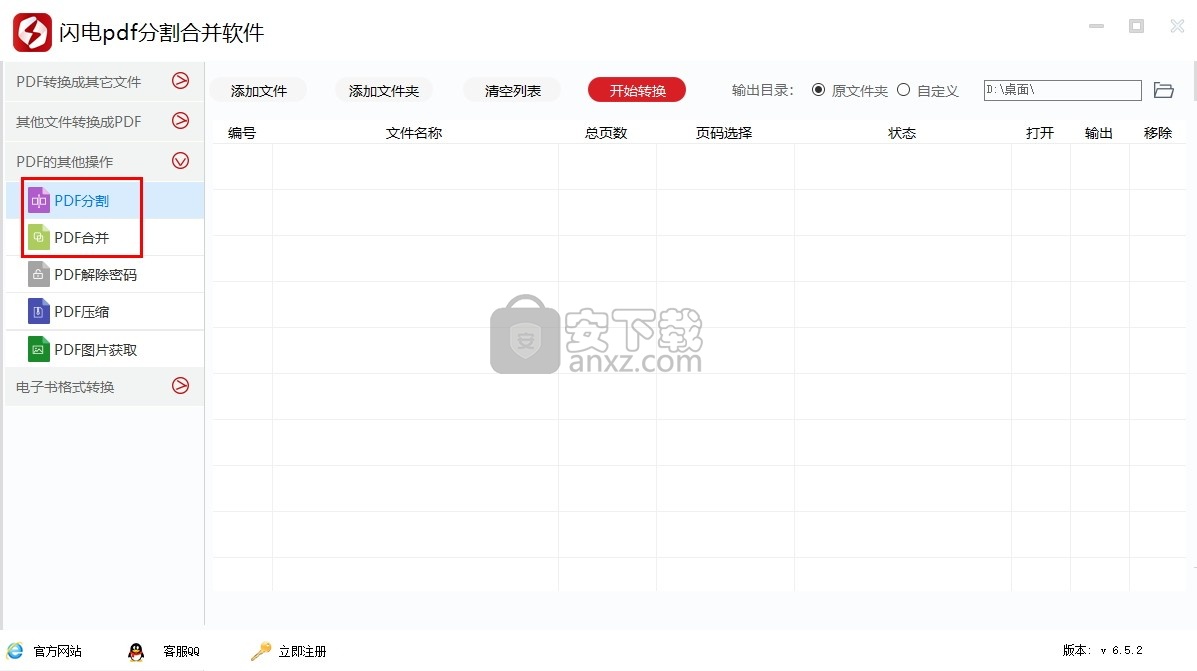Click the 立即注册 link
1197x671 pixels.
click(302, 651)
